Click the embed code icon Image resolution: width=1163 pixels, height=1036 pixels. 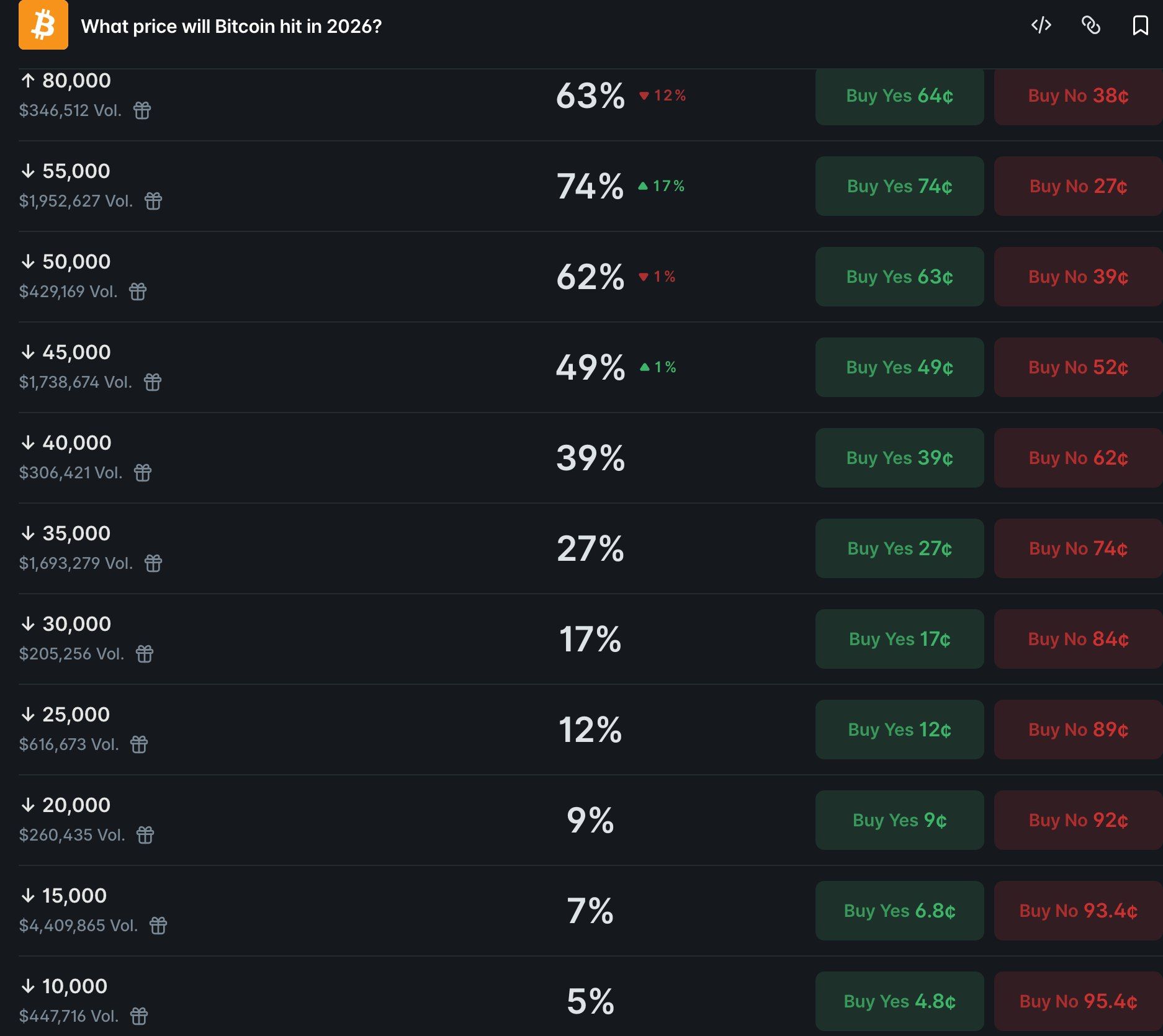[1041, 25]
